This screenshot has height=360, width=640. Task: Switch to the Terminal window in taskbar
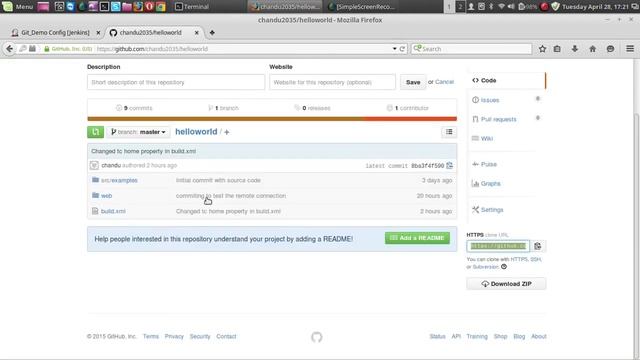(192, 7)
